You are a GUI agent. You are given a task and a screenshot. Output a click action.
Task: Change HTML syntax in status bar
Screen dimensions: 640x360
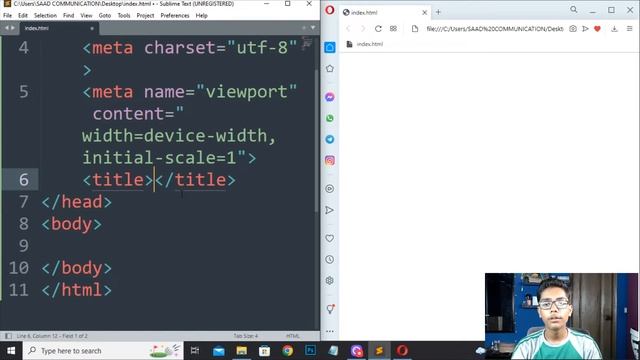[293, 336]
